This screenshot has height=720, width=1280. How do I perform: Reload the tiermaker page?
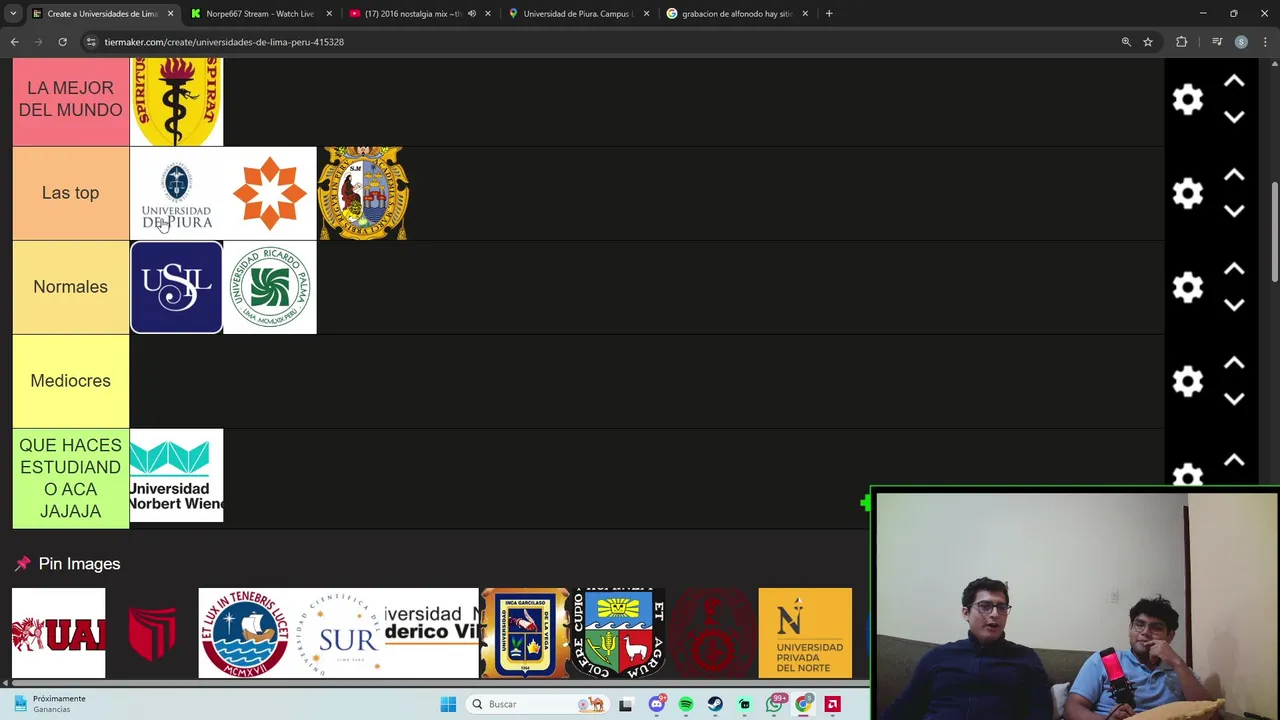point(63,42)
